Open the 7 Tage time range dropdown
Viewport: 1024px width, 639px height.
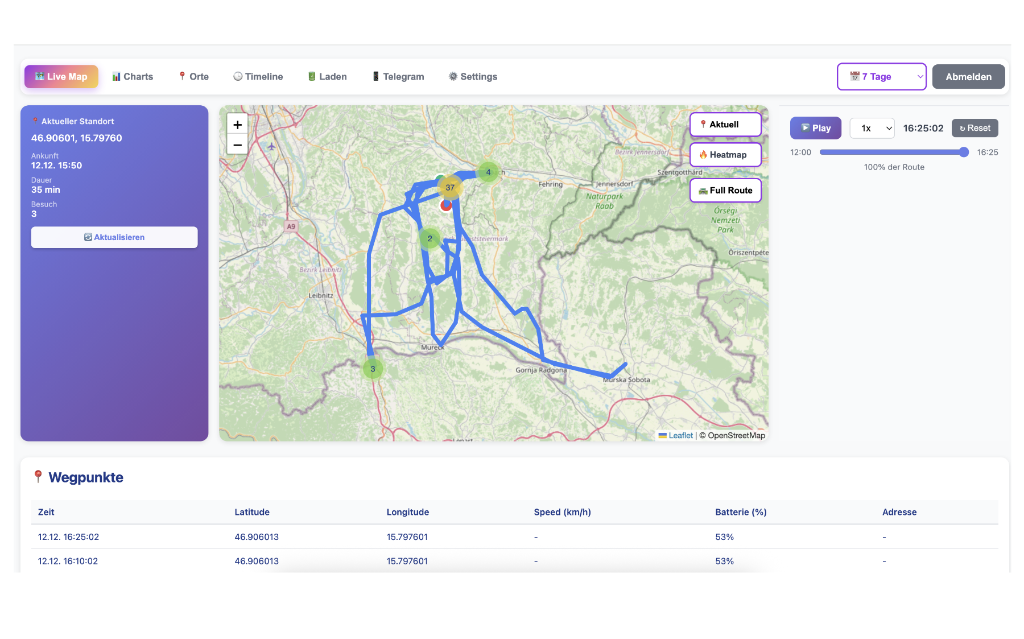[x=881, y=76]
